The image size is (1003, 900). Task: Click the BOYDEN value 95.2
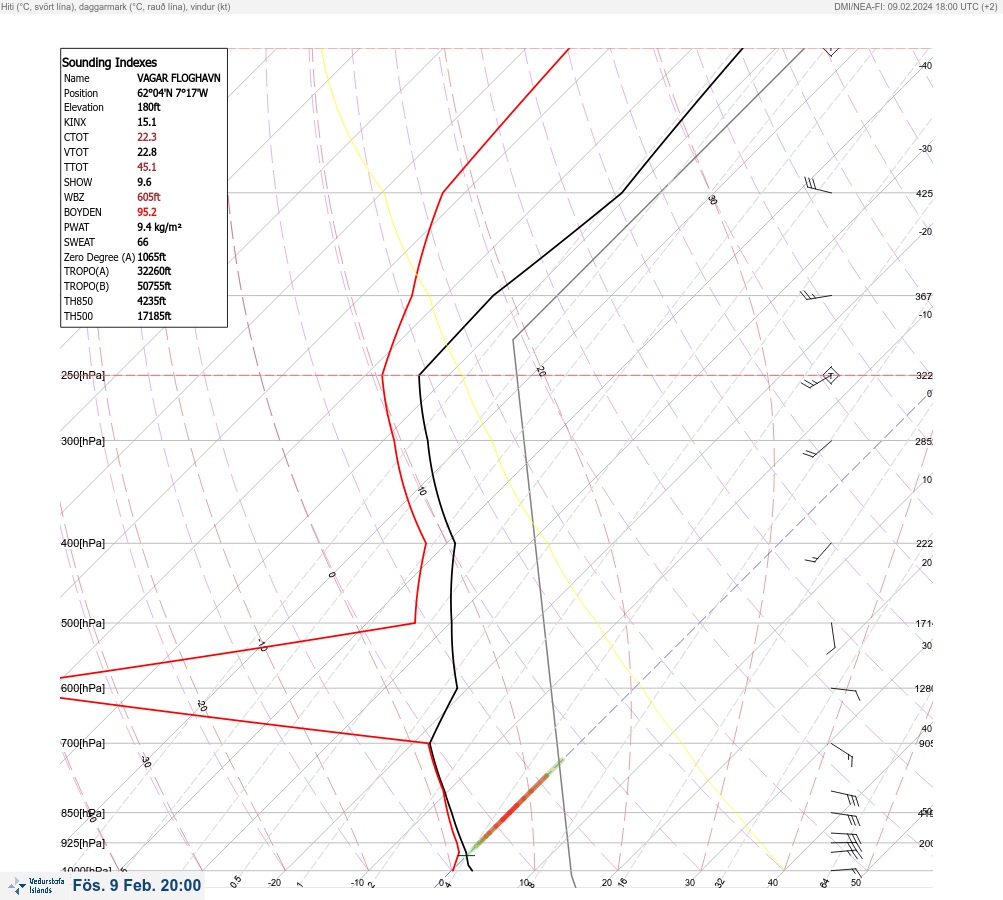tap(146, 212)
